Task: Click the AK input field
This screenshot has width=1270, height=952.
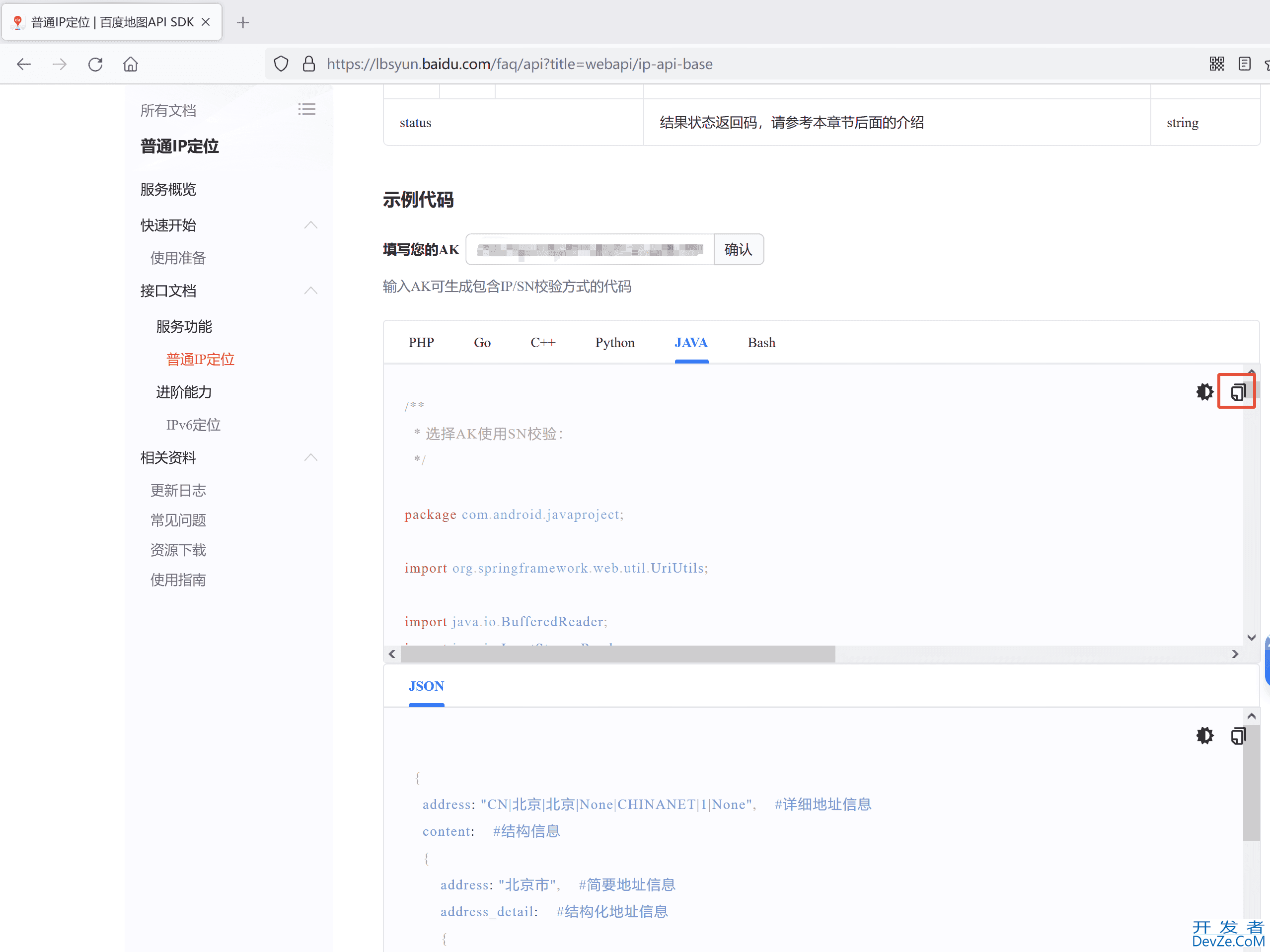Action: pos(590,249)
